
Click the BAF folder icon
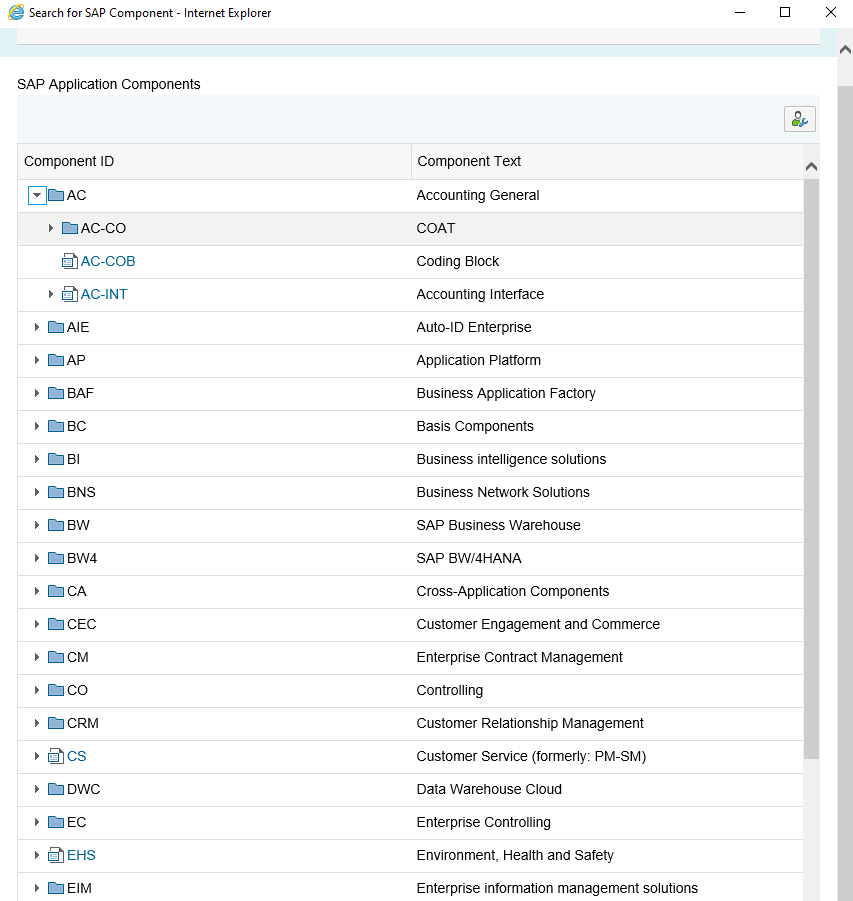point(56,393)
